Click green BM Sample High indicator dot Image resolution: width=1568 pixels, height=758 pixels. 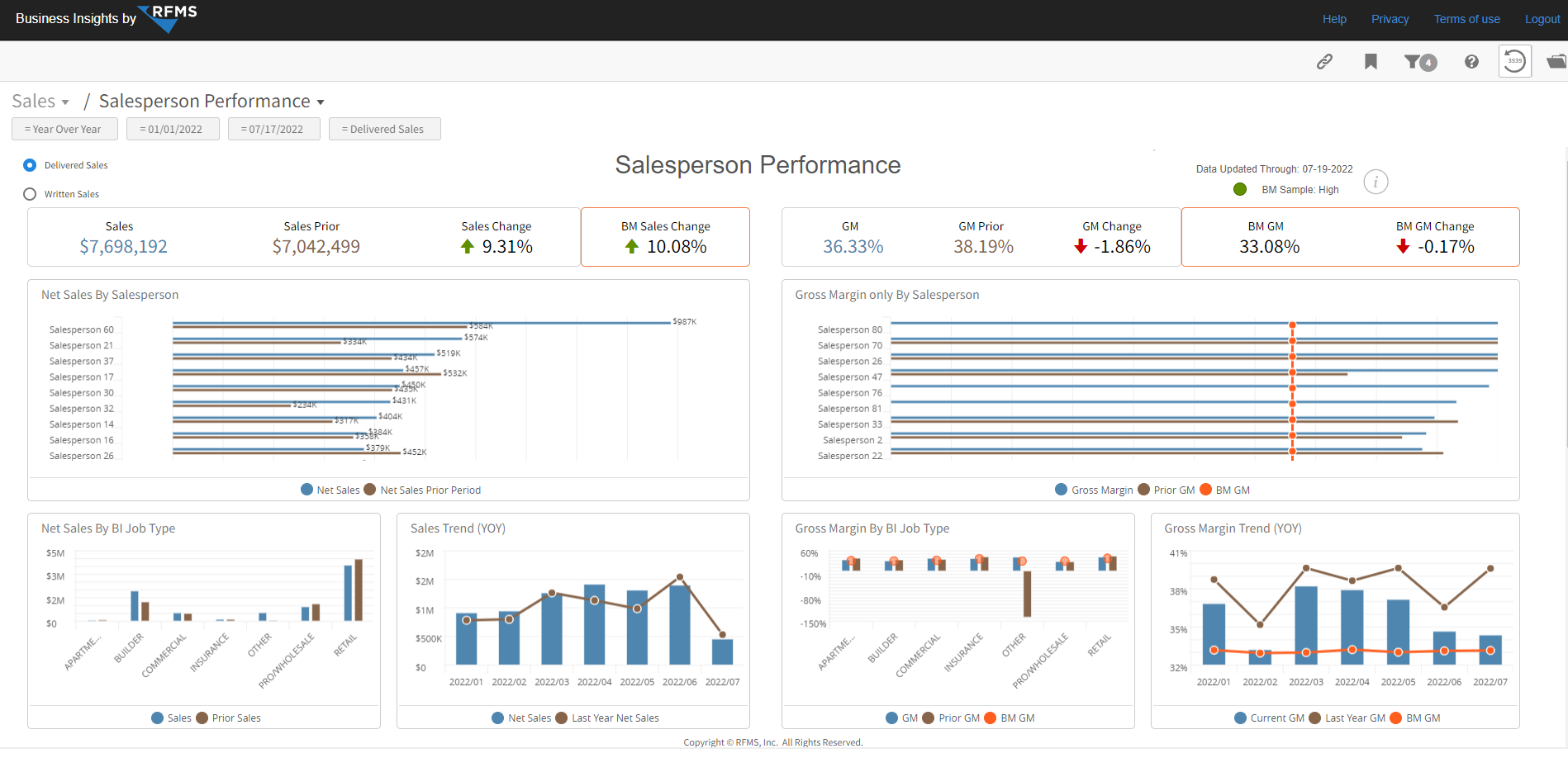coord(1240,189)
